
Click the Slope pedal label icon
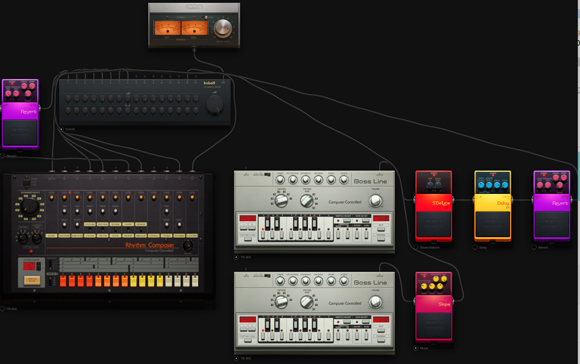coord(416,348)
